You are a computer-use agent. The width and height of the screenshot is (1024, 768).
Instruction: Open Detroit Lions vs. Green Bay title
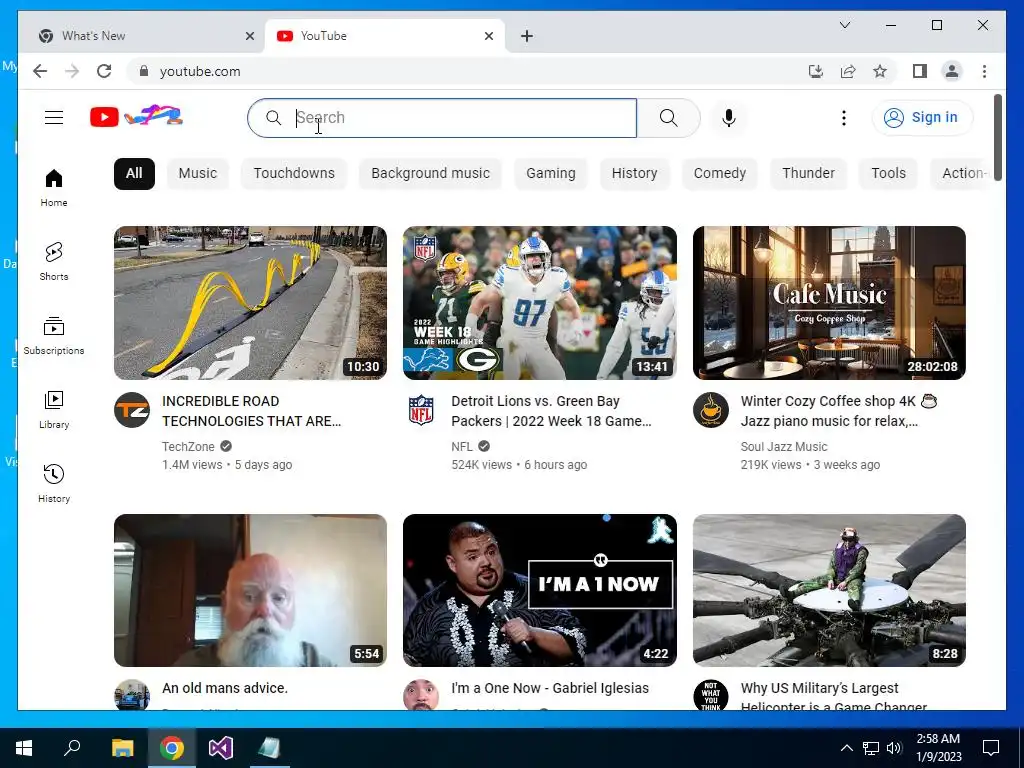(x=551, y=411)
